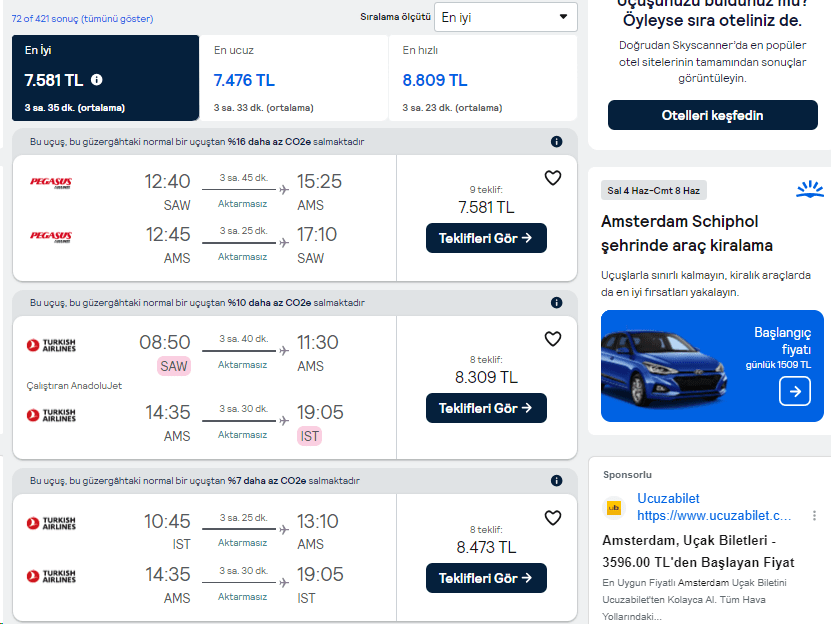Switch to the En iyi tab

(105, 78)
